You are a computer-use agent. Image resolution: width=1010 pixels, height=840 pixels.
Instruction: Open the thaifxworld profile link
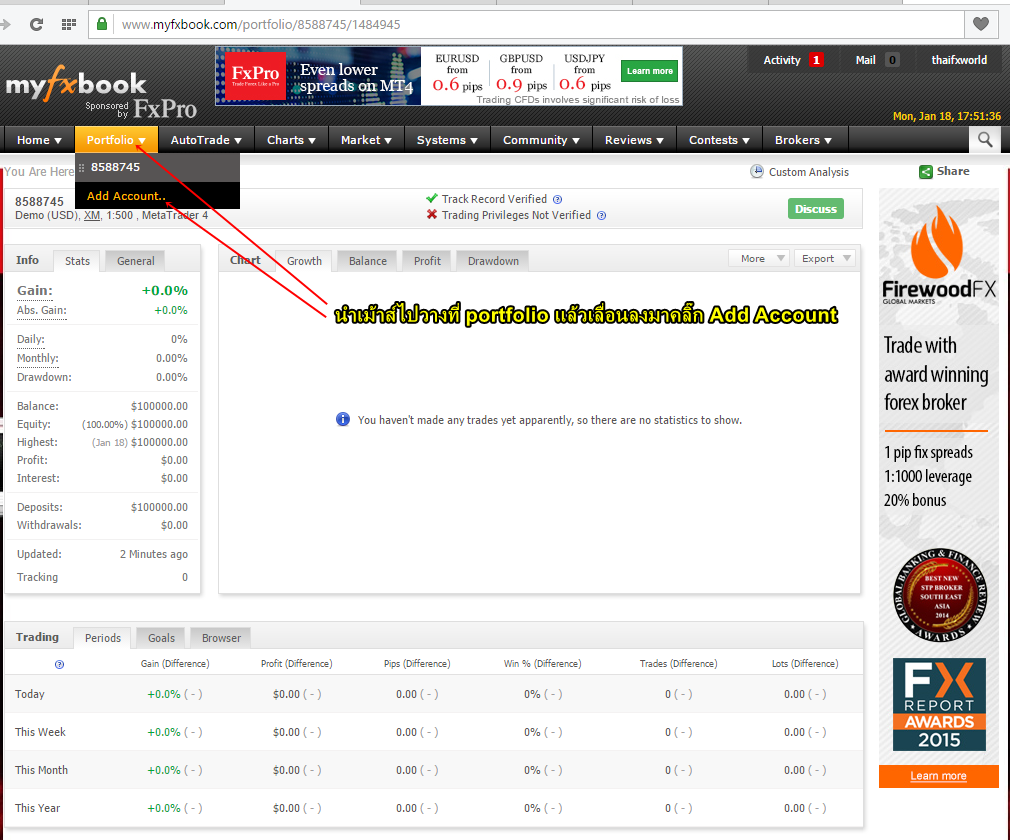(x=958, y=60)
